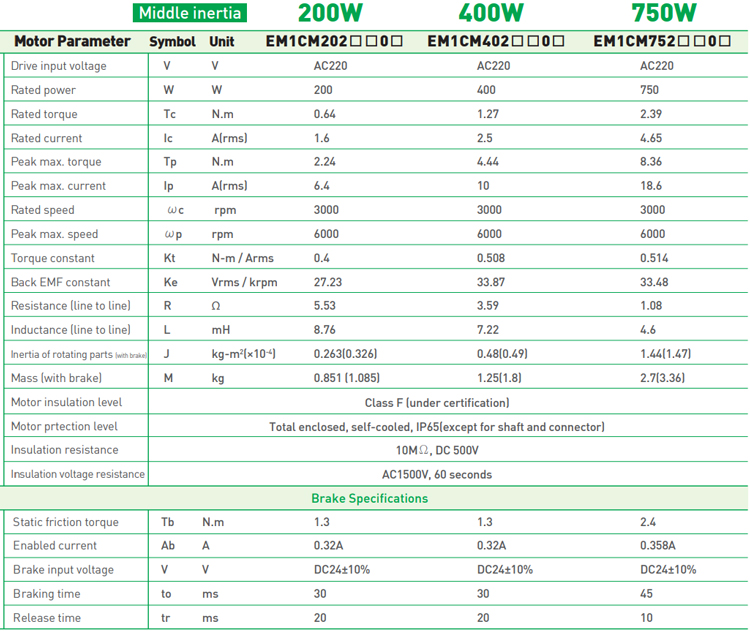Click Back EMF value 33.87
The height and width of the screenshot is (631, 750).
(x=491, y=282)
